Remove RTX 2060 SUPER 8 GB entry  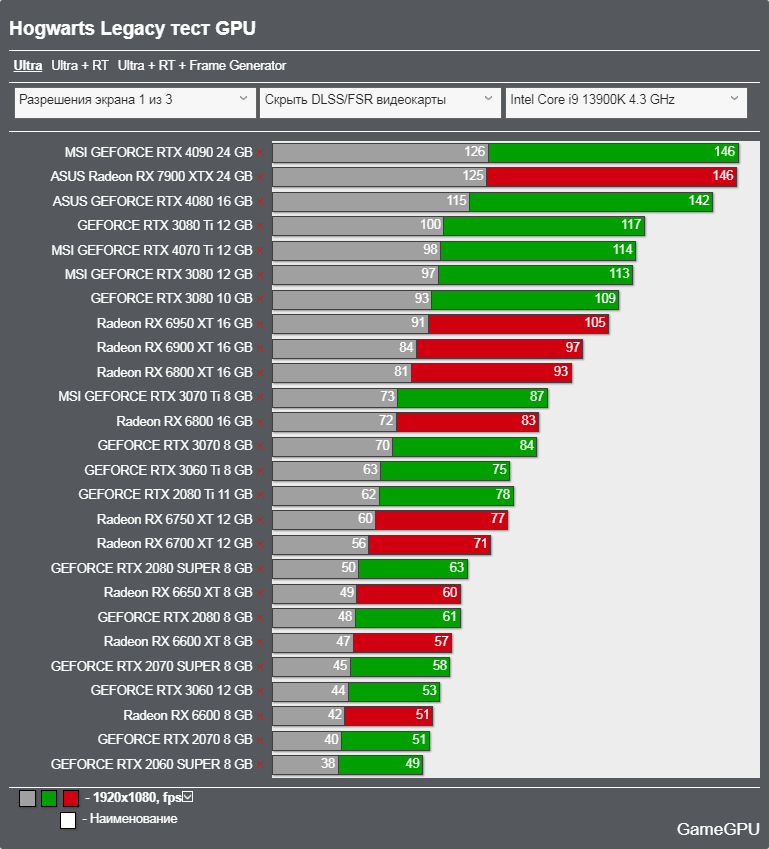(260, 765)
